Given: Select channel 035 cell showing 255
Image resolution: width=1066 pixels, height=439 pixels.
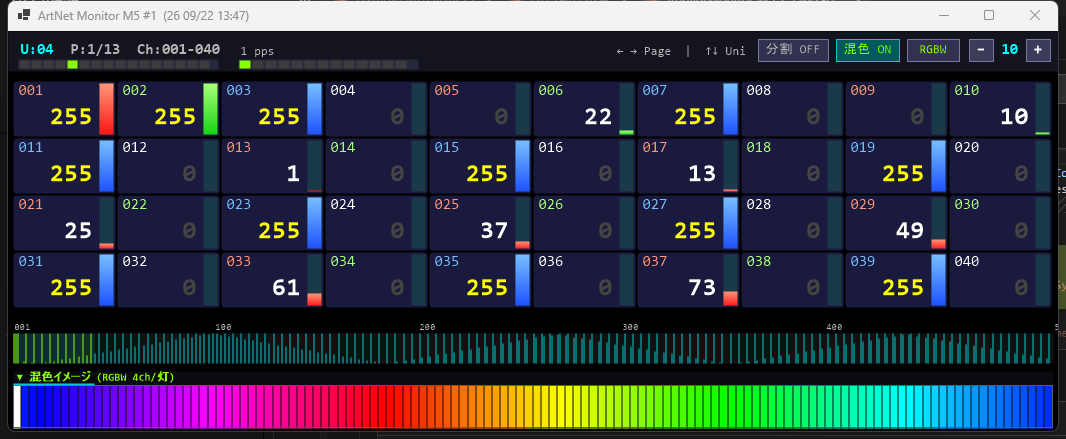Looking at the screenshot, I should click(481, 280).
